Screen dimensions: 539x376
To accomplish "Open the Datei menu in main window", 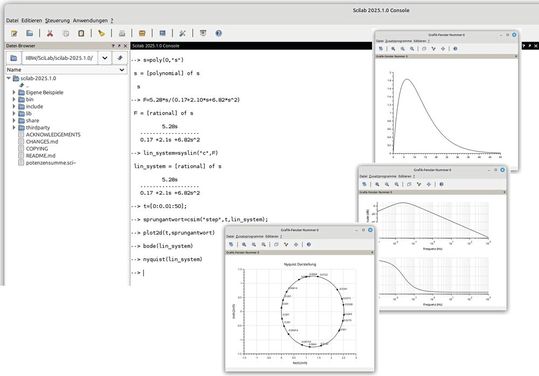I will 12,21.
